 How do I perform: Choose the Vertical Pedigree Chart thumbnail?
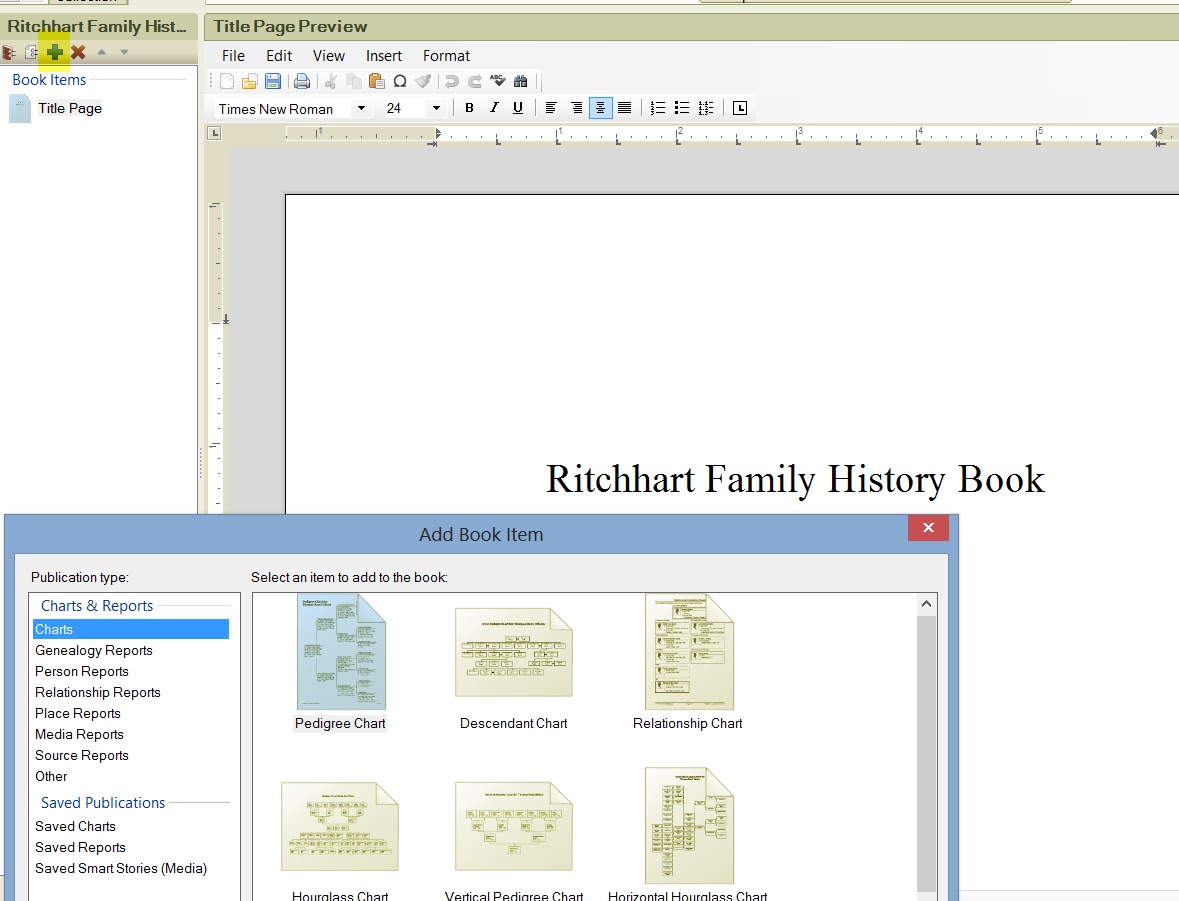coord(514,827)
